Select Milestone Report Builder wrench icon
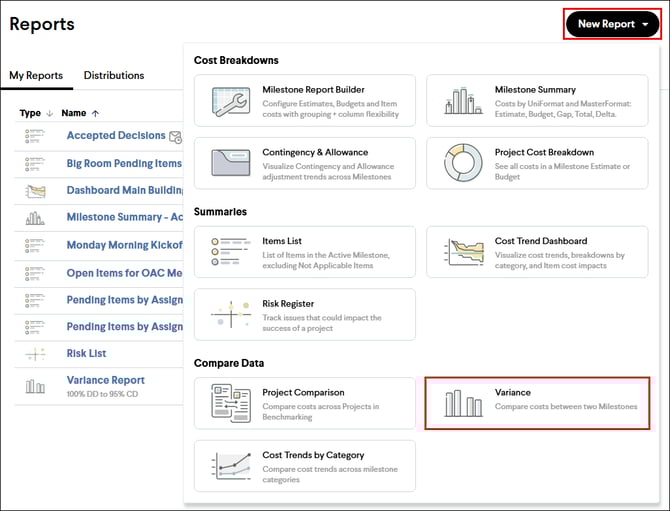The width and height of the screenshot is (670, 511). 230,101
